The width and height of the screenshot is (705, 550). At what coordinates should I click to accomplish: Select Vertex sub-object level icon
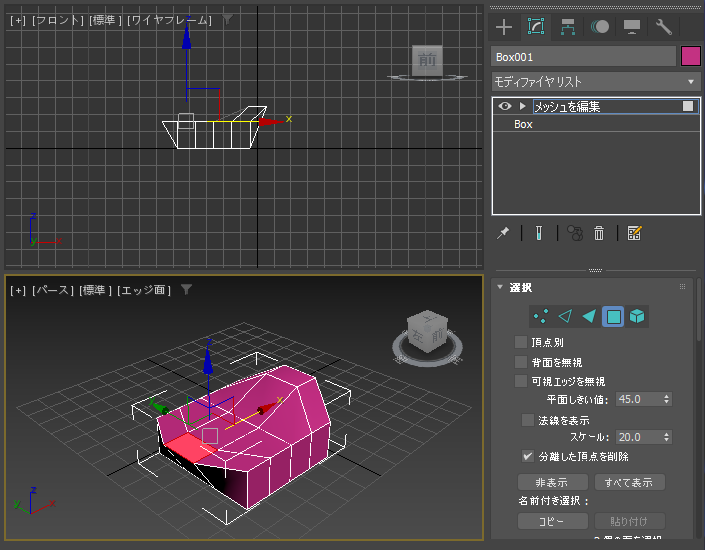point(541,316)
